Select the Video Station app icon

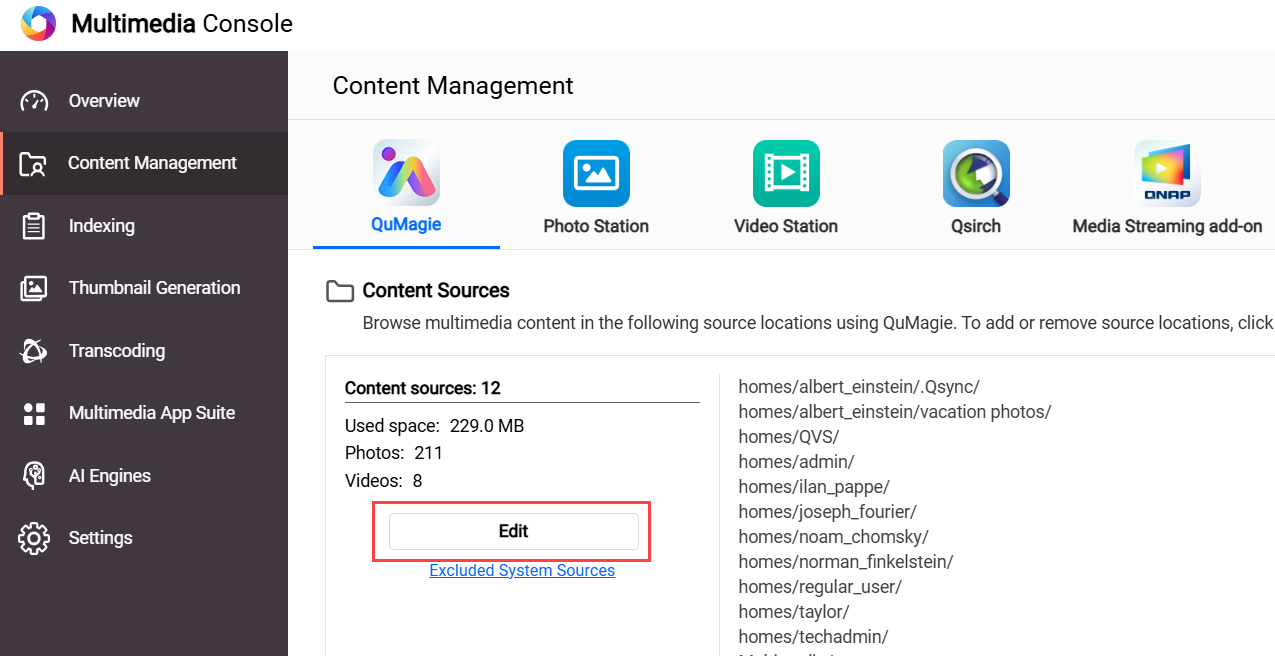click(786, 173)
